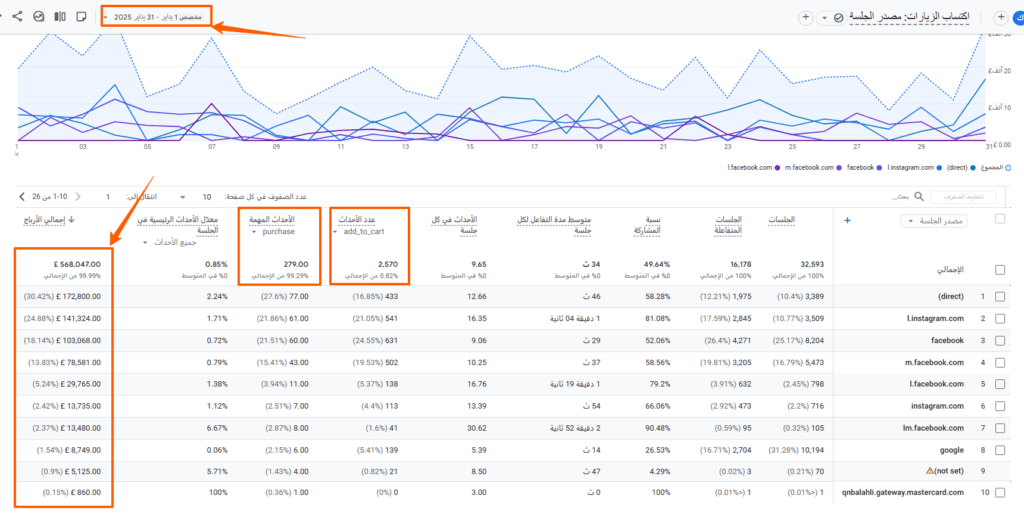The height and width of the screenshot is (514, 1024).
Task: Click the l.instagram.com engagement rate 81.08%
Action: point(658,319)
